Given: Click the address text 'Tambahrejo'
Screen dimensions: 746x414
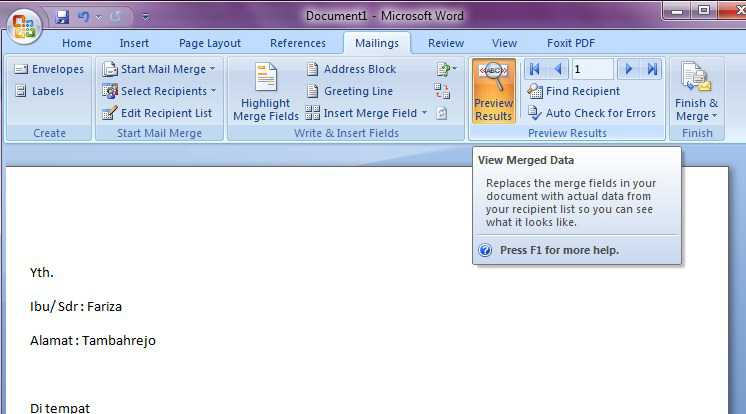Looking at the screenshot, I should pyautogui.click(x=118, y=341).
